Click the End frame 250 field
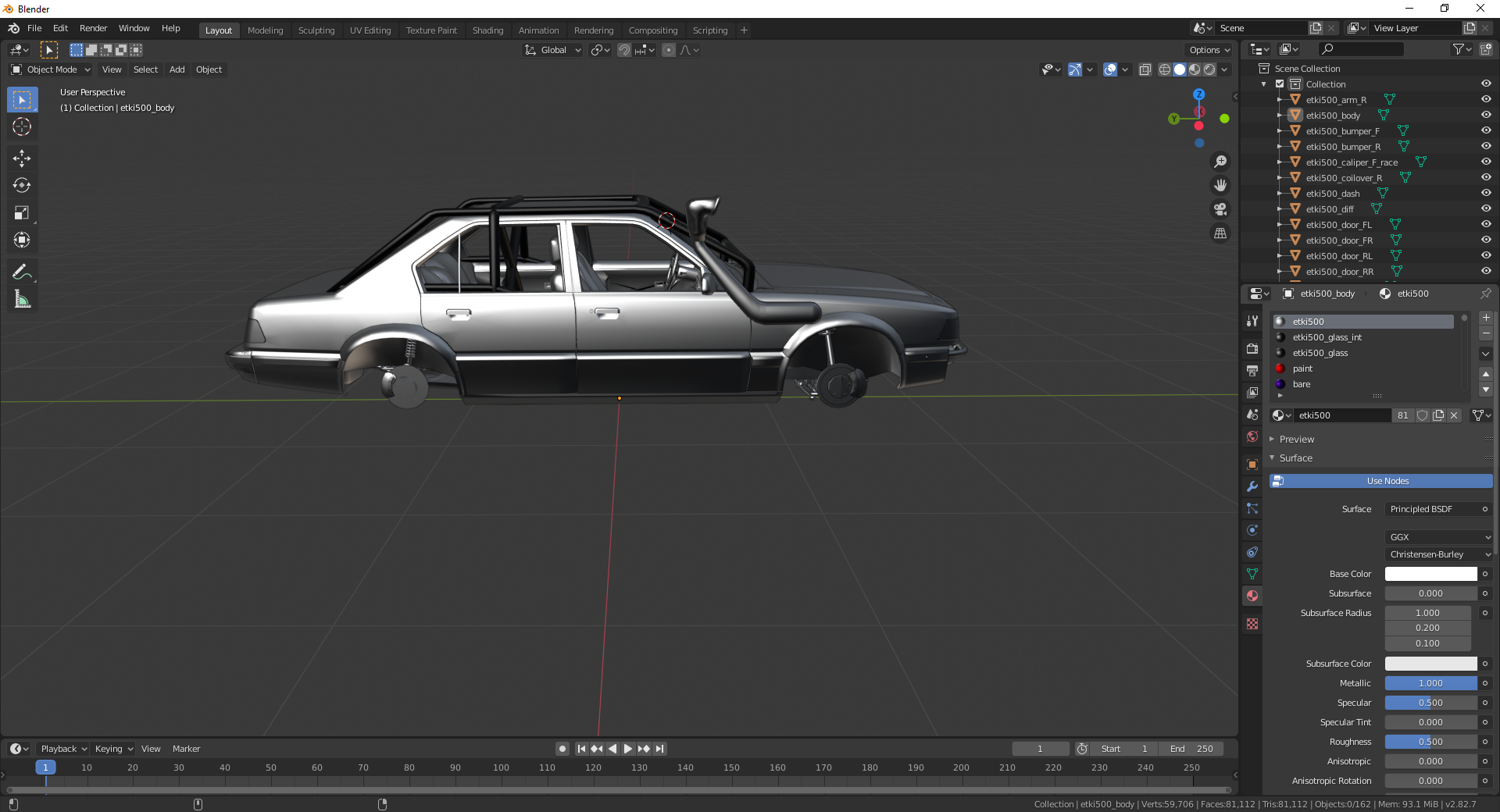The height and width of the screenshot is (812, 1500). (x=1191, y=749)
